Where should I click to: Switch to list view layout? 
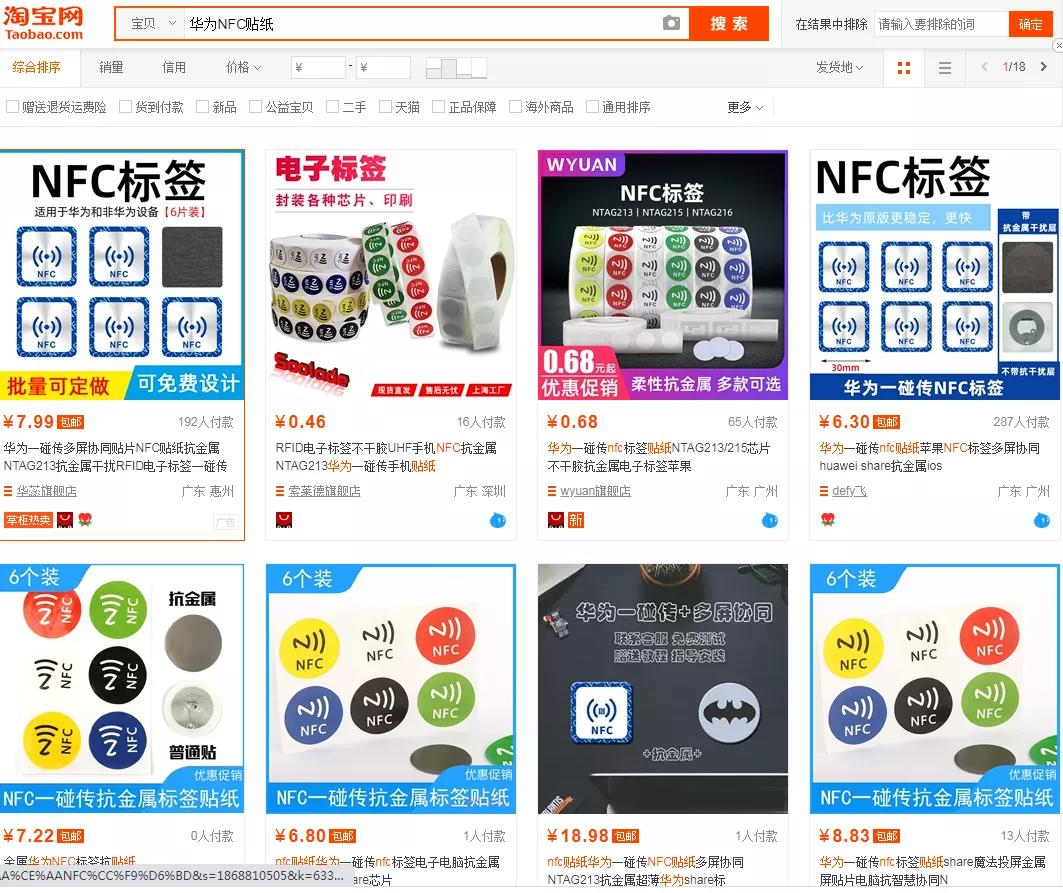pos(944,68)
